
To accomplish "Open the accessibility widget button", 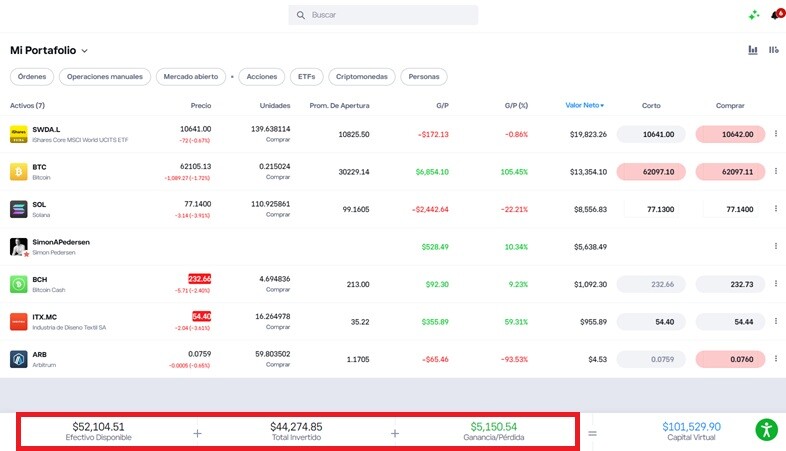I will (766, 430).
